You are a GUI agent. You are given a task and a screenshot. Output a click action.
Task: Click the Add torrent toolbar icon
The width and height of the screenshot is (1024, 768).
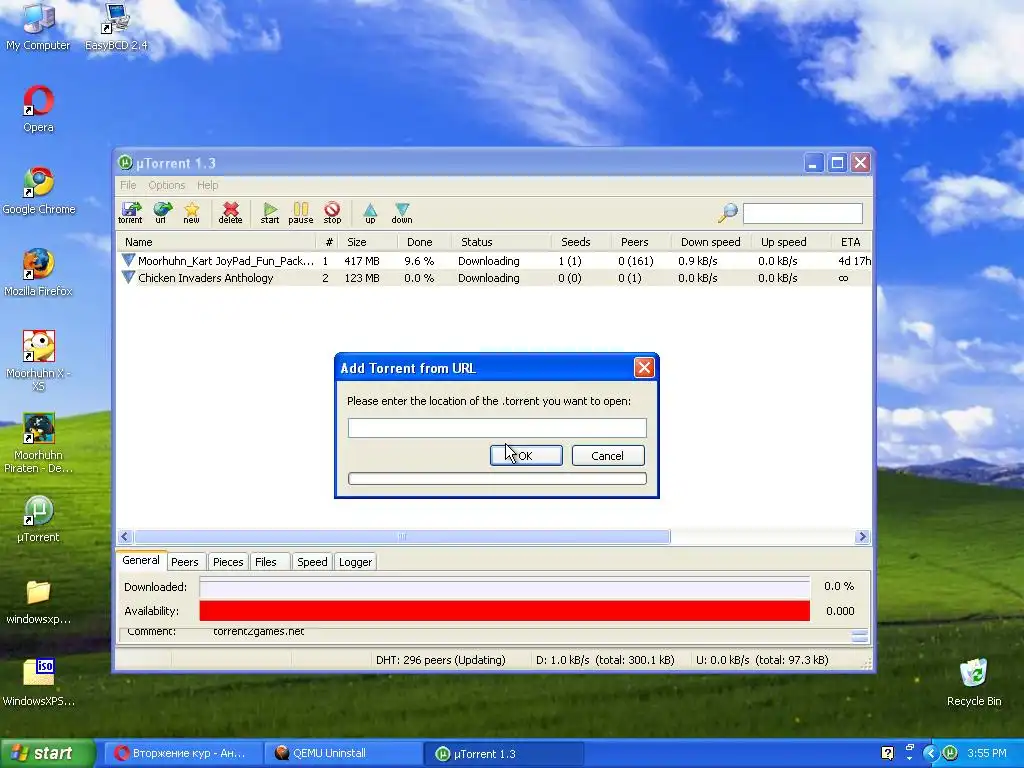[131, 212]
